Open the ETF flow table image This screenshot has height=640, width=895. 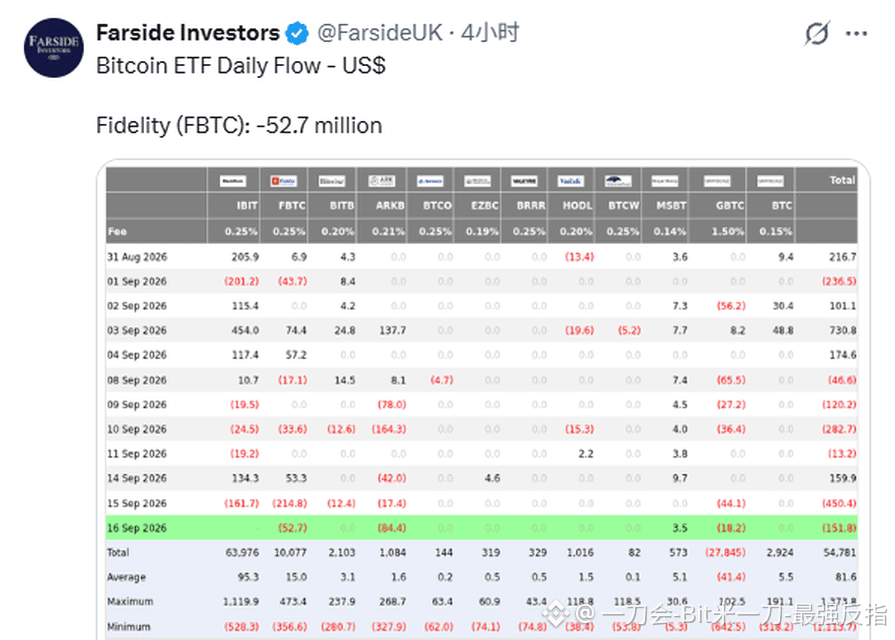(483, 400)
